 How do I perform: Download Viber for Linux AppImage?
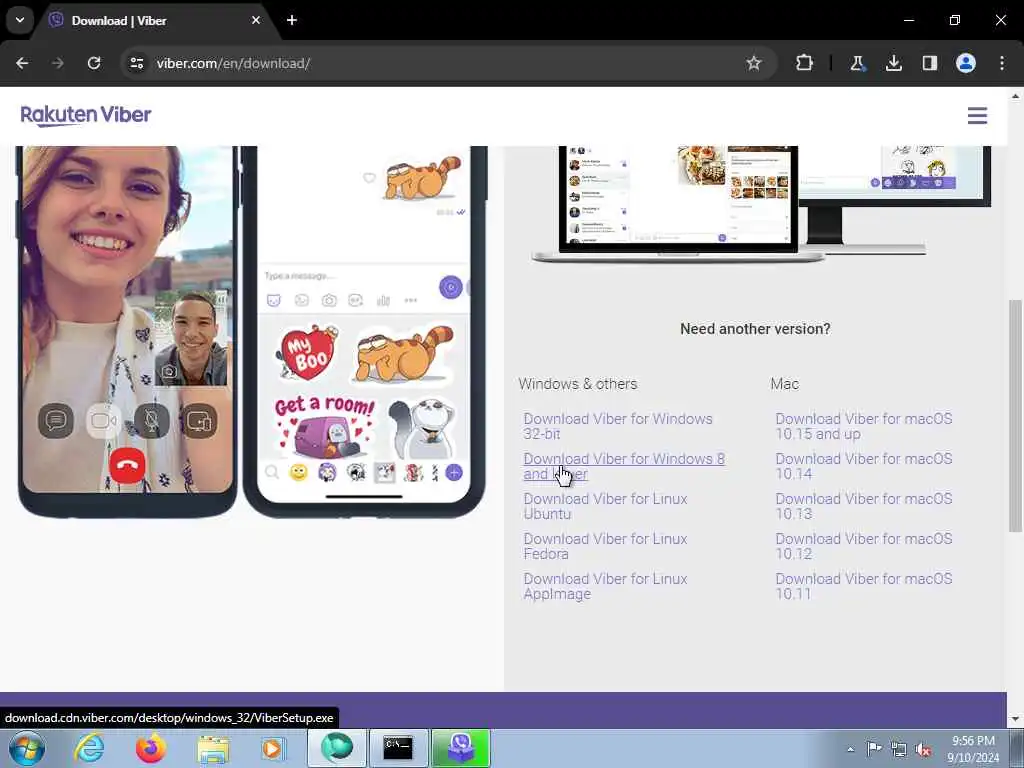tap(605, 586)
